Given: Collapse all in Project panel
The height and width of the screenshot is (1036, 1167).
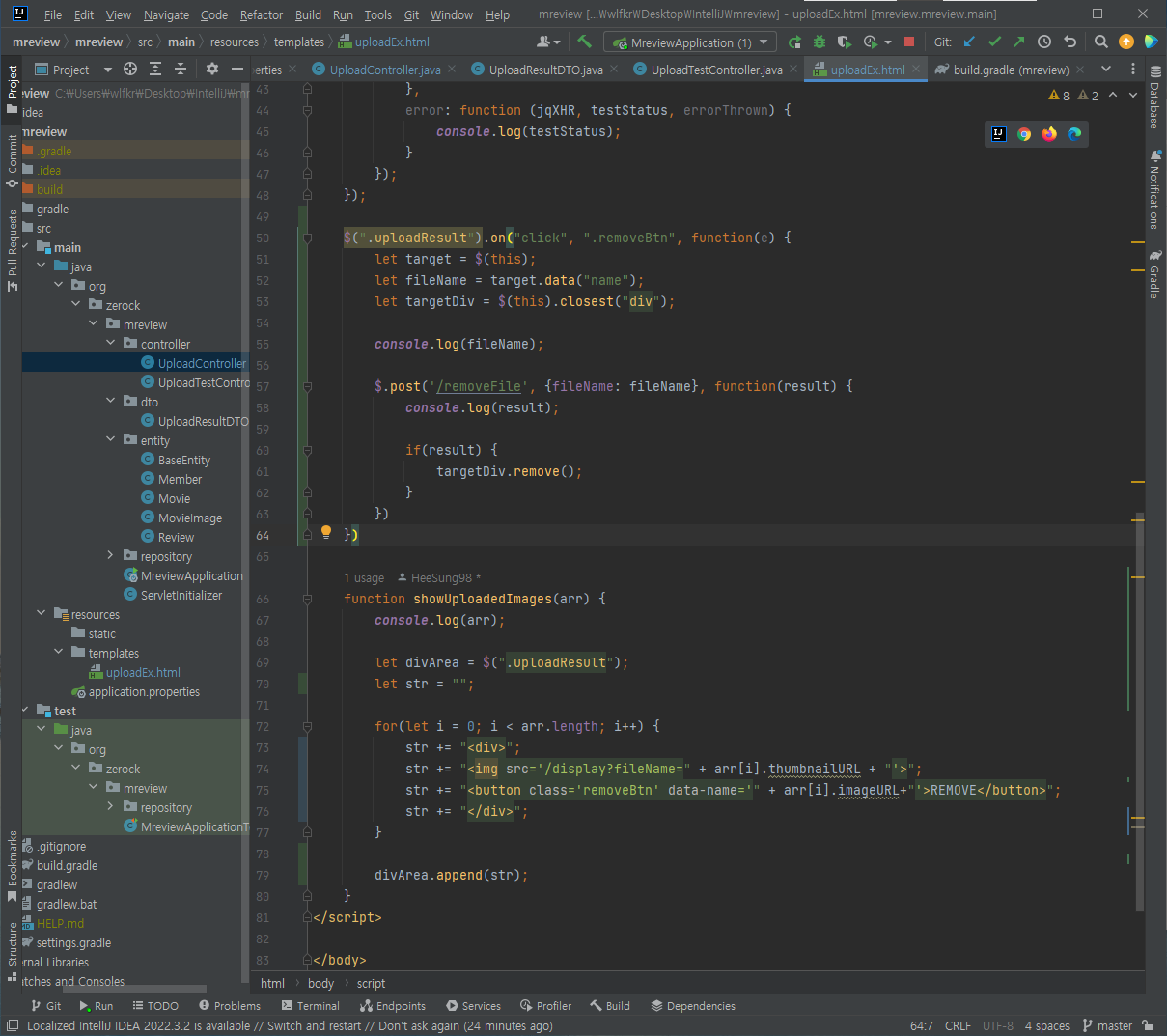Looking at the screenshot, I should click(x=181, y=69).
